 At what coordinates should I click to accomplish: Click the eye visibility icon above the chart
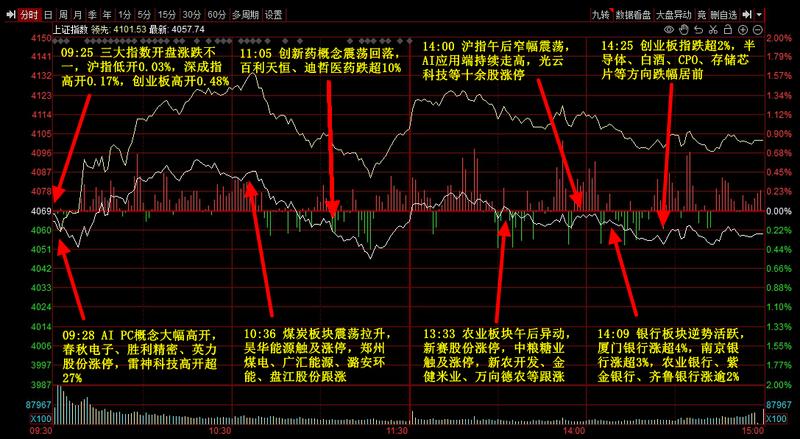(x=669, y=30)
